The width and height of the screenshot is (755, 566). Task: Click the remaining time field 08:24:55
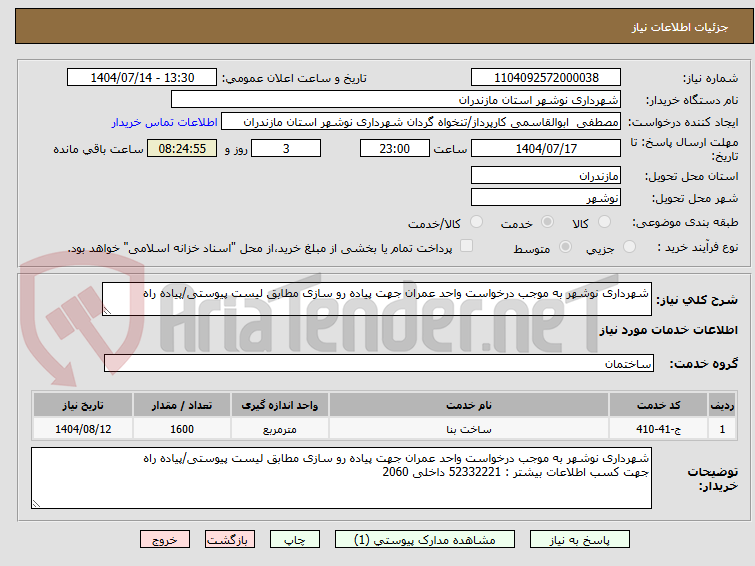[182, 148]
